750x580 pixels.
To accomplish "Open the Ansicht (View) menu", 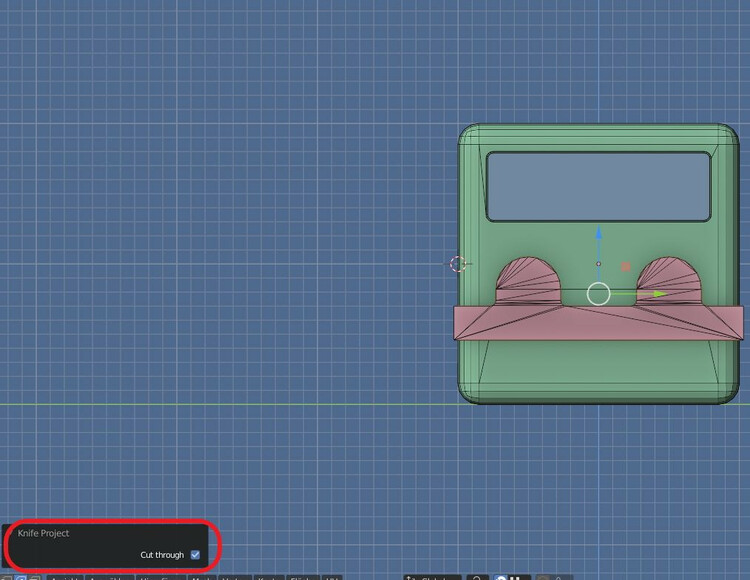I will (x=65, y=577).
